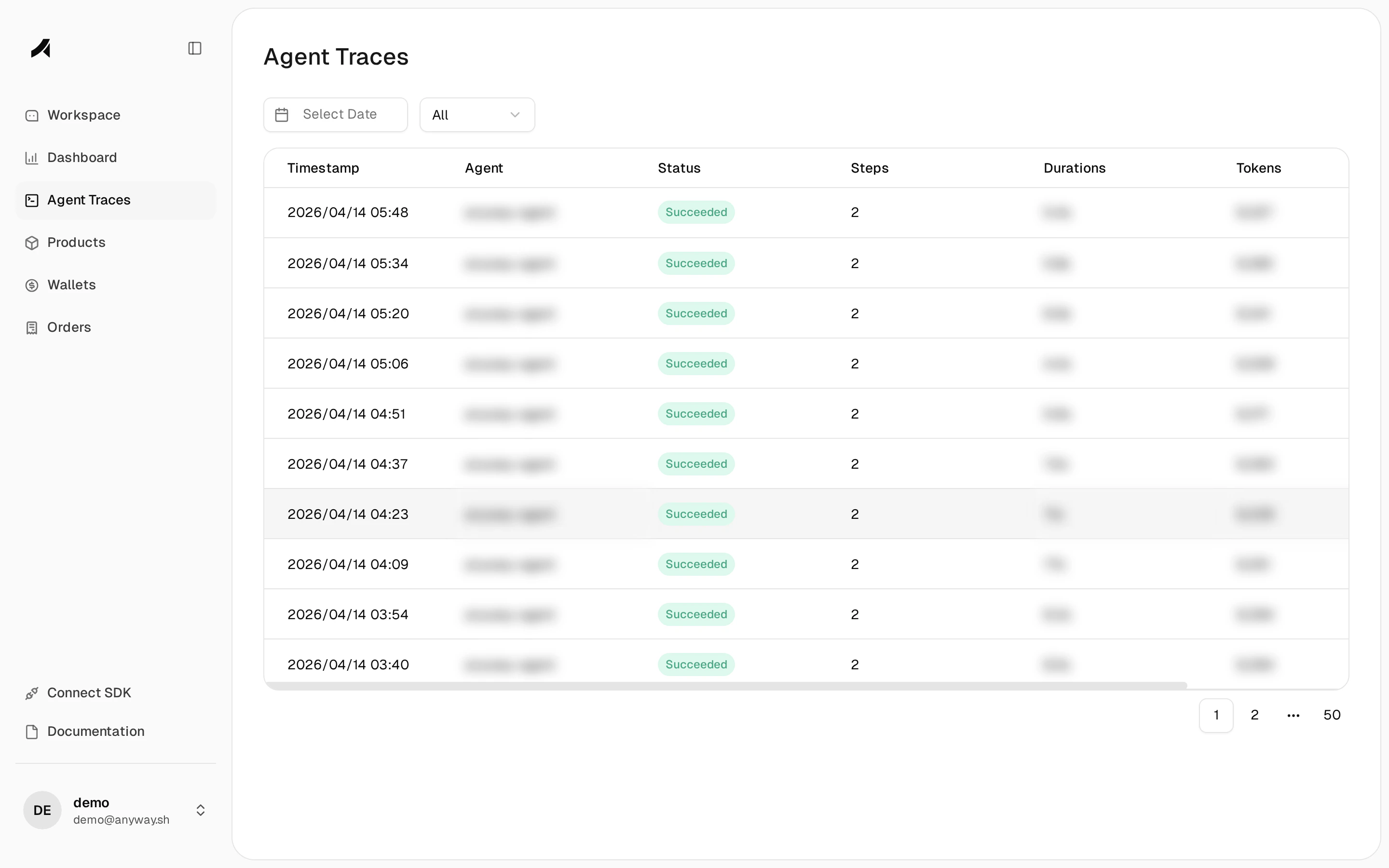
Task: Click the Wallets coin icon
Action: pos(32,285)
